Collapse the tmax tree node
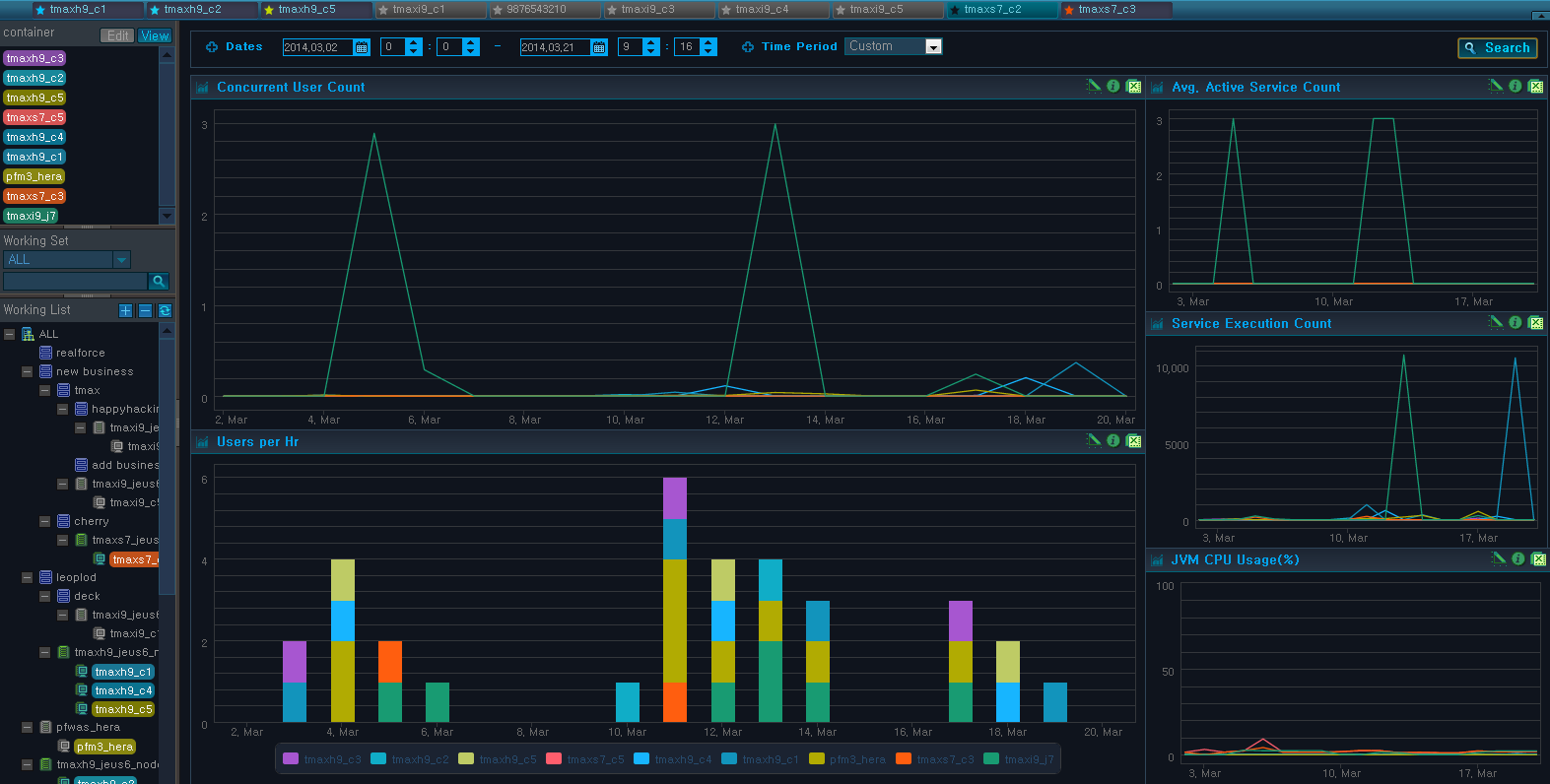 click(x=44, y=390)
